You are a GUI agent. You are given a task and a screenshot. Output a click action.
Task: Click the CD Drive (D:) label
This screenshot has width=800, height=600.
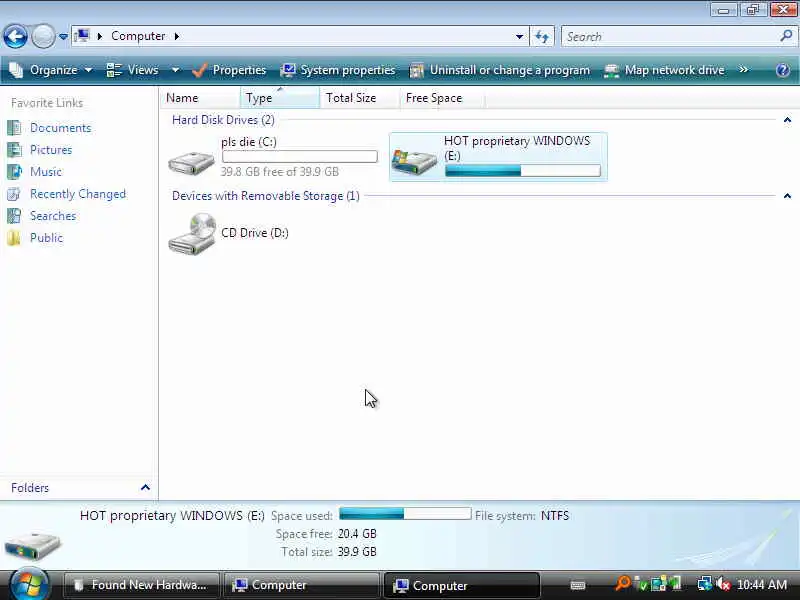(x=255, y=233)
